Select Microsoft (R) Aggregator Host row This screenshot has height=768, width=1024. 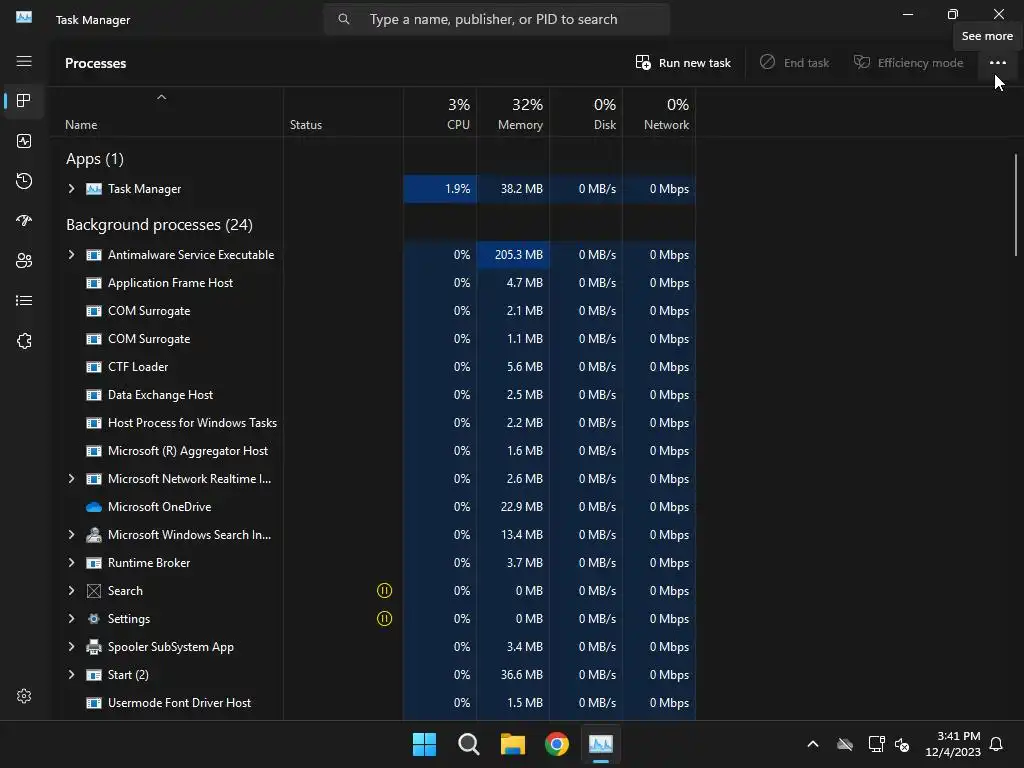tap(374, 451)
